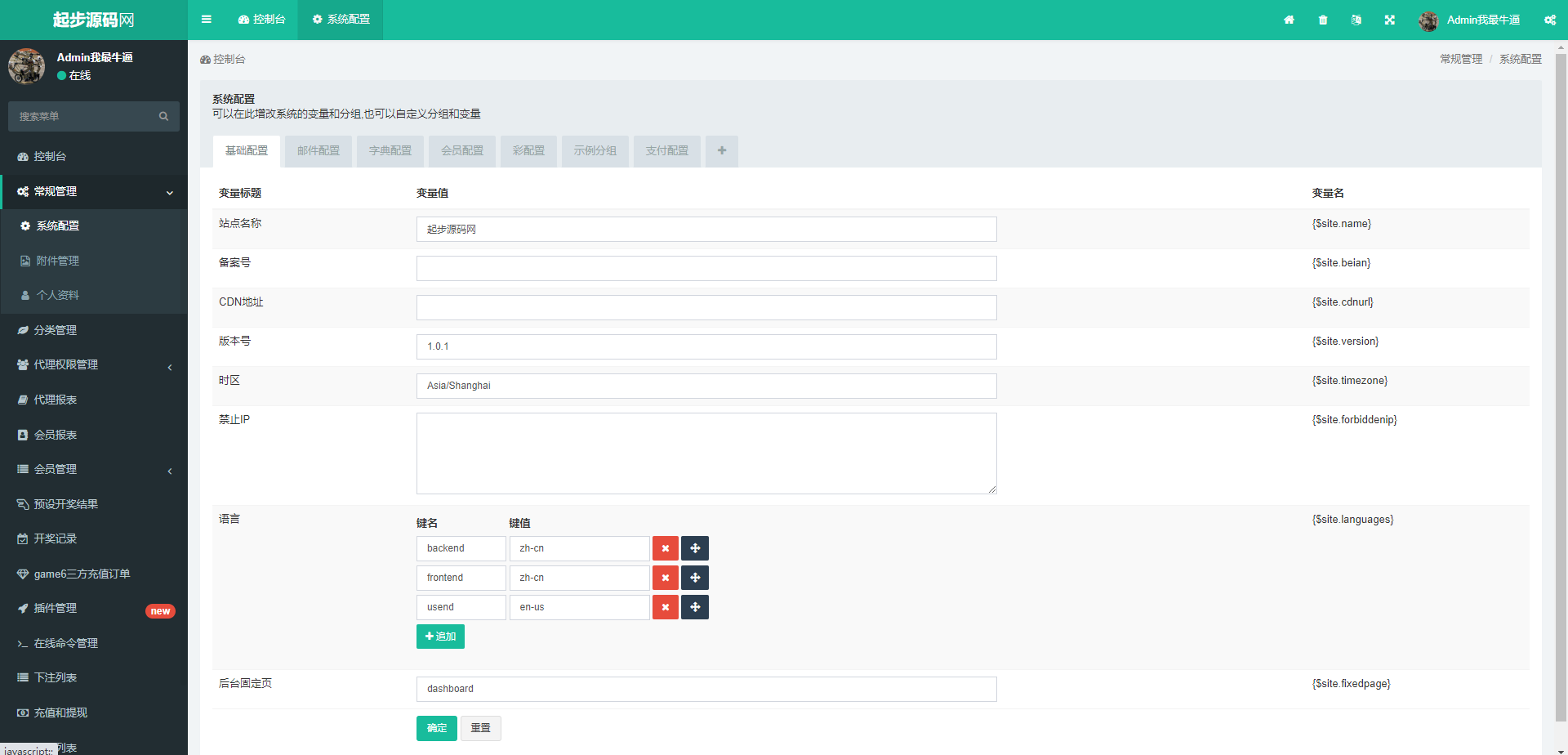Screen dimensions: 1568x755
Task: Click the fullscreen expand icon
Action: pyautogui.click(x=1390, y=20)
